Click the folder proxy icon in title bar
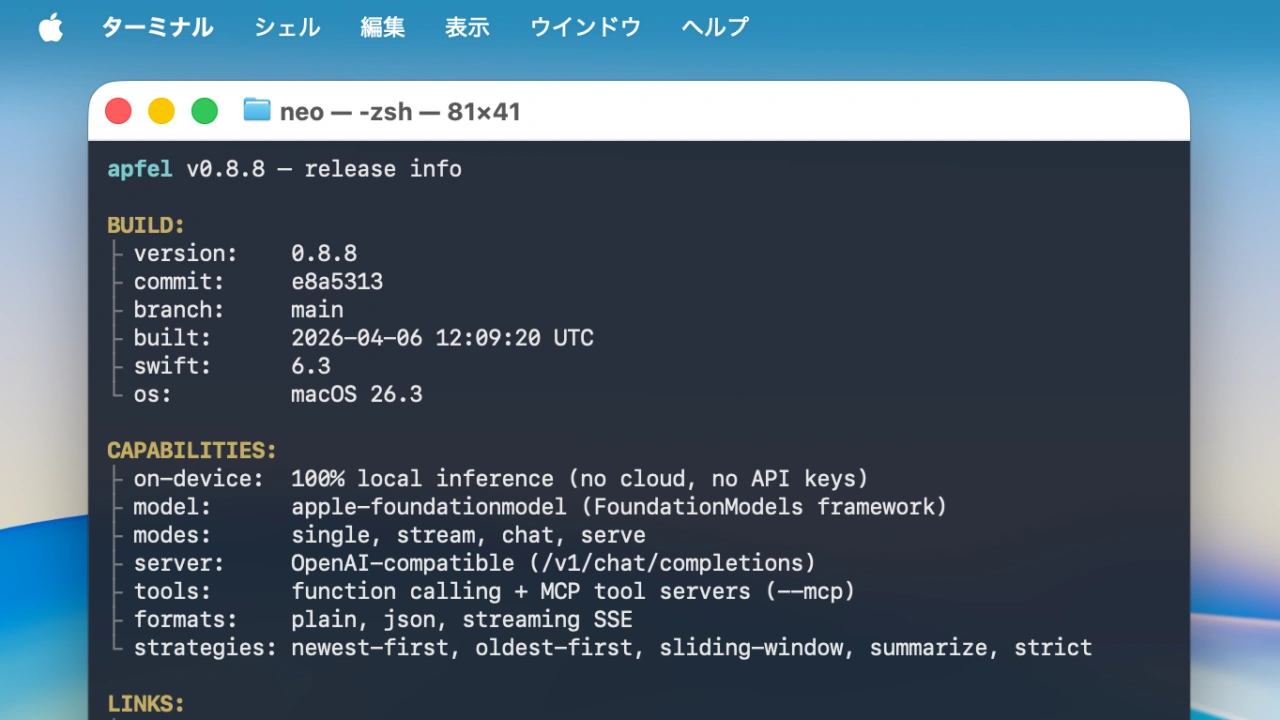 pos(256,110)
